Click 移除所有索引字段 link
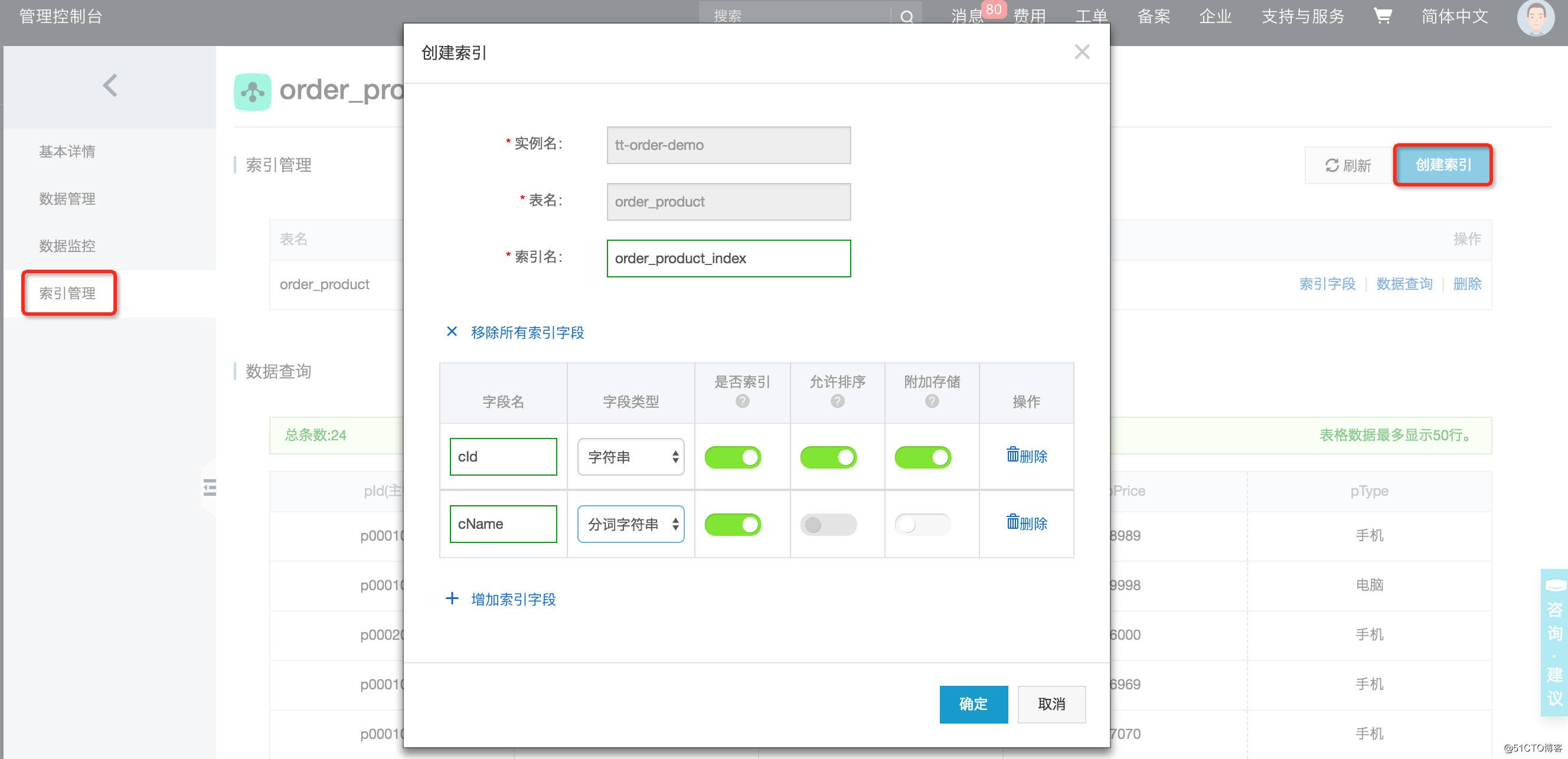The height and width of the screenshot is (759, 1568). (x=527, y=332)
